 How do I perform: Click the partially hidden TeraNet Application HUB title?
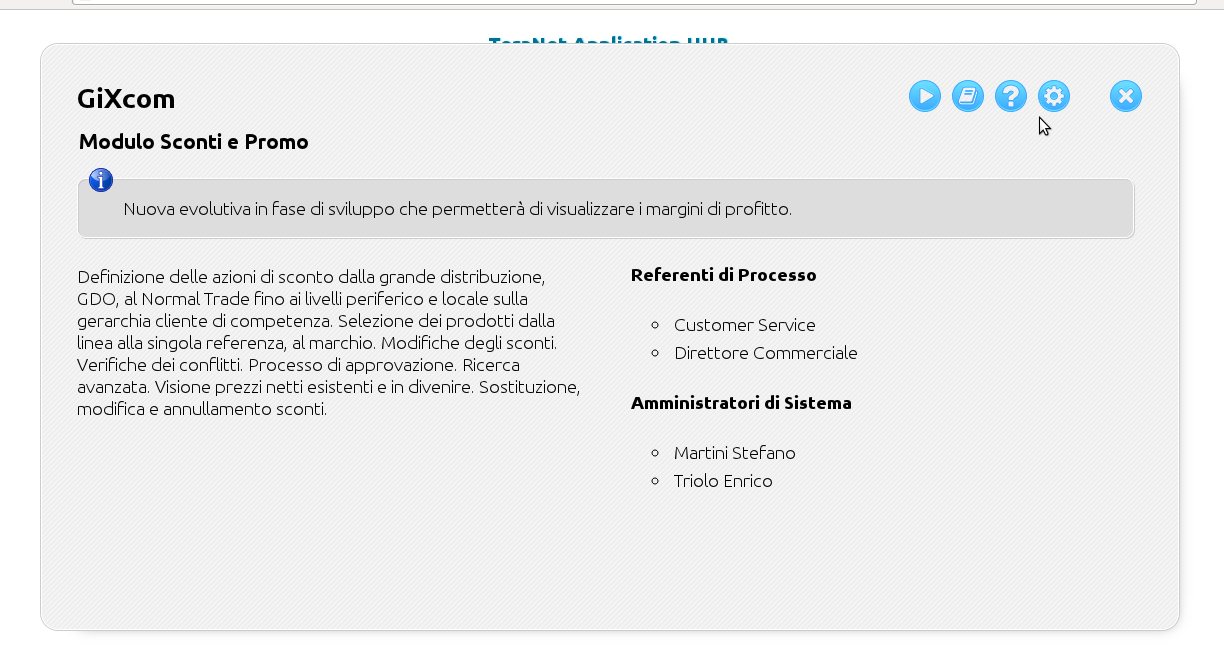[x=607, y=42]
